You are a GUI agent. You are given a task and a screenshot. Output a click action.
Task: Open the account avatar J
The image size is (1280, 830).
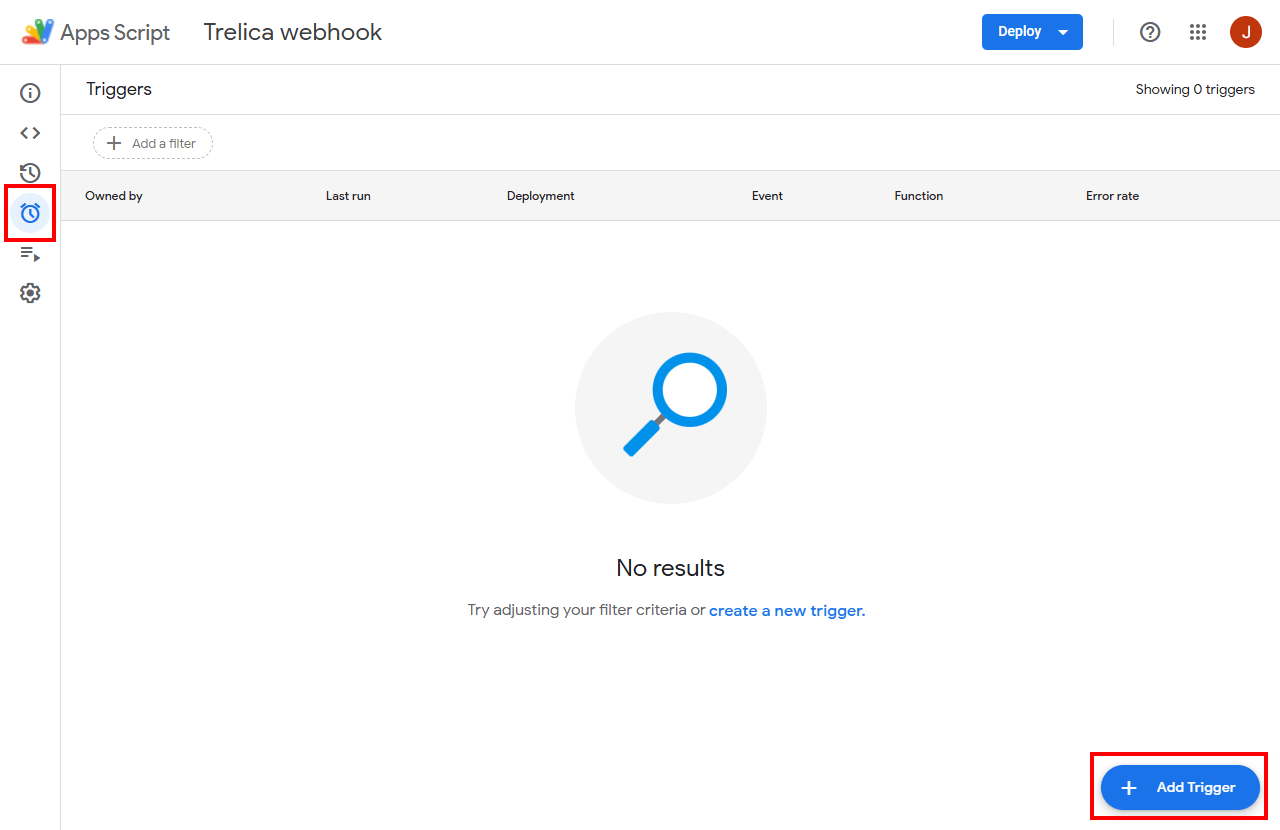1245,32
